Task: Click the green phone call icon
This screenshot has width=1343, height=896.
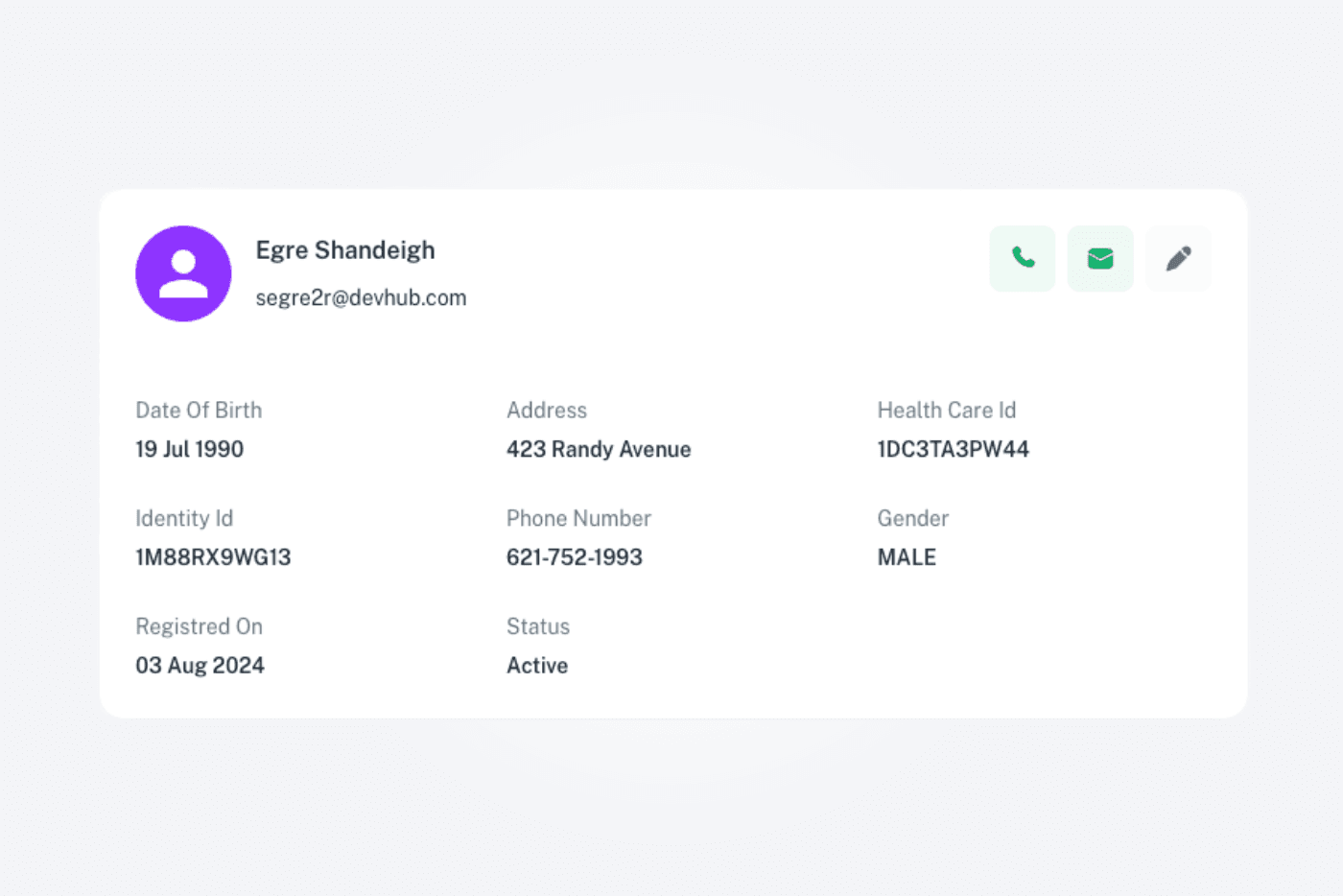Action: click(1023, 258)
